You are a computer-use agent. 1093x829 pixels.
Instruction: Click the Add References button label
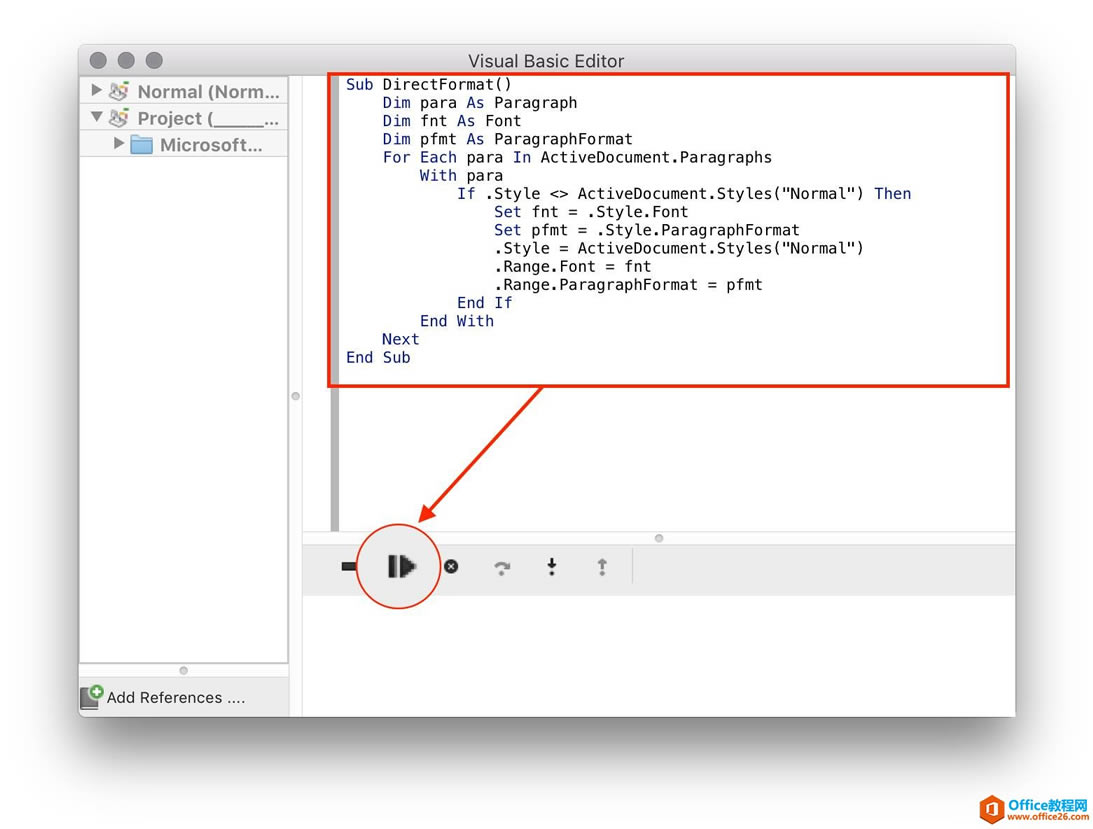point(176,697)
